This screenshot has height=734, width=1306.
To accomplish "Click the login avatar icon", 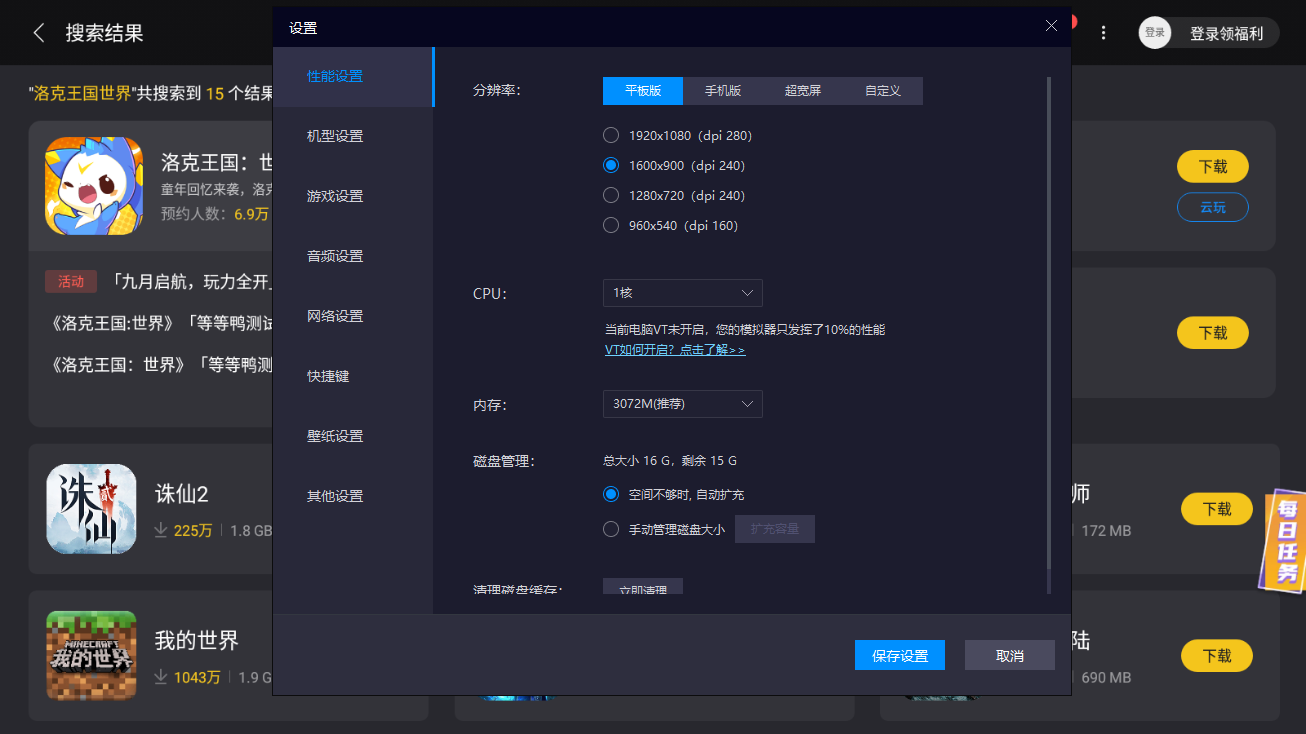I will [x=1155, y=33].
